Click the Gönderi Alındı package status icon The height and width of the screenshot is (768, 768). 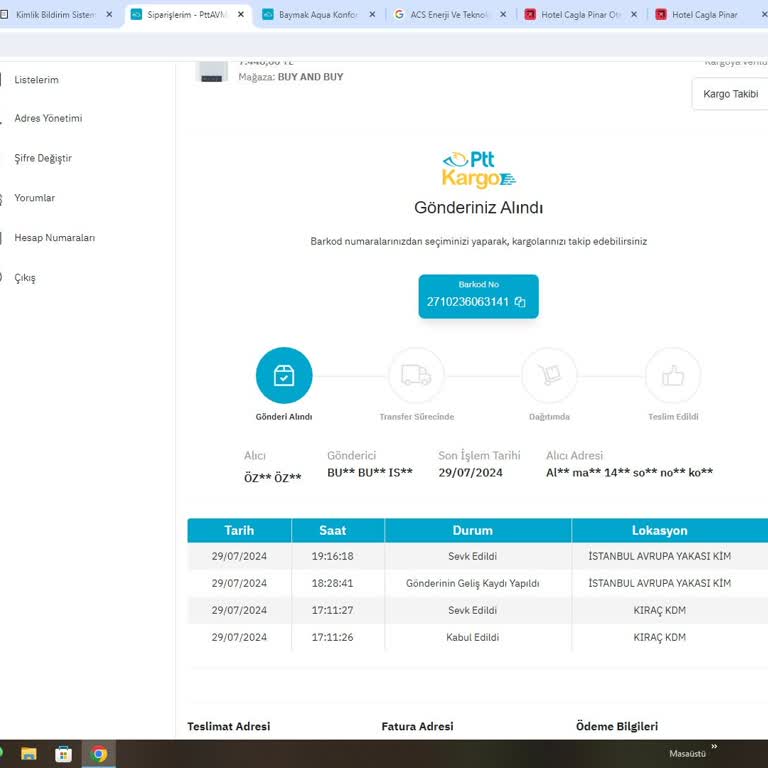coord(284,375)
